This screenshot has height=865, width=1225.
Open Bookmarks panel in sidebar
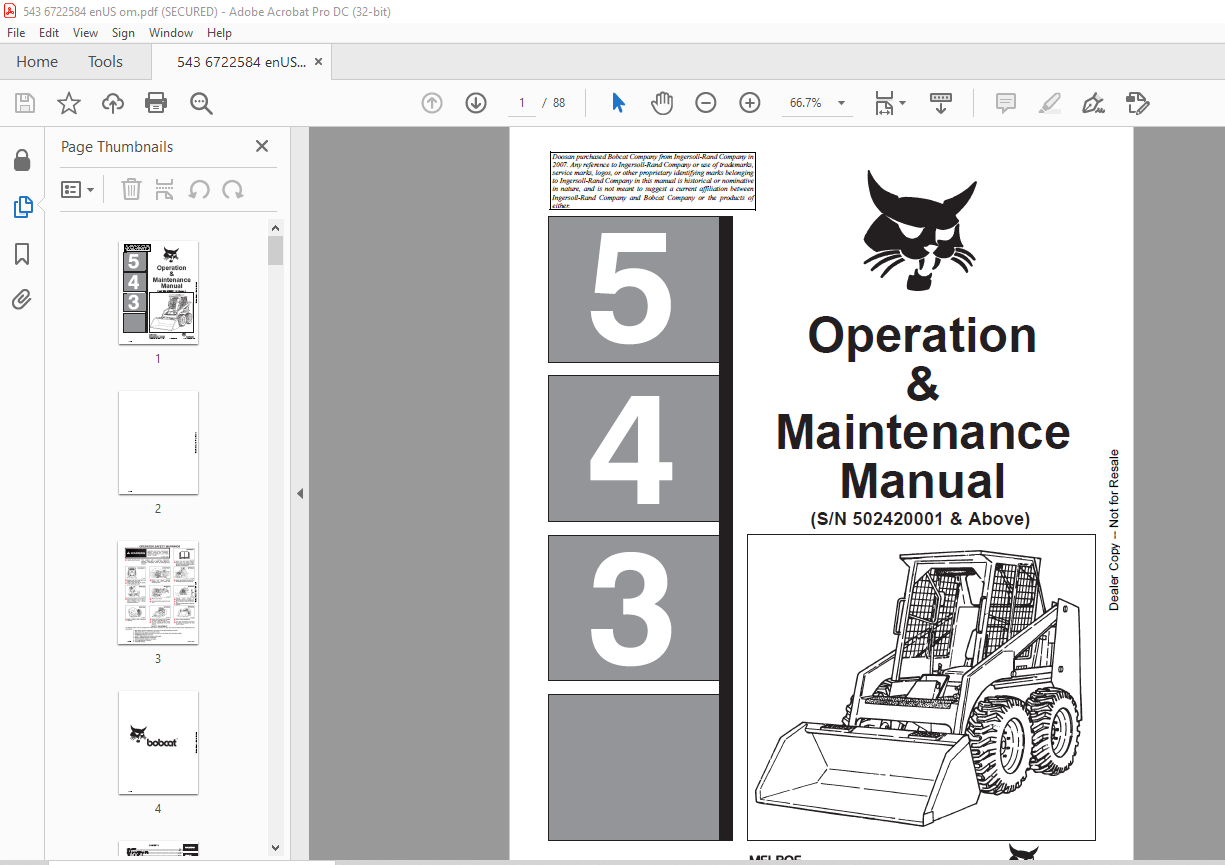coord(22,254)
